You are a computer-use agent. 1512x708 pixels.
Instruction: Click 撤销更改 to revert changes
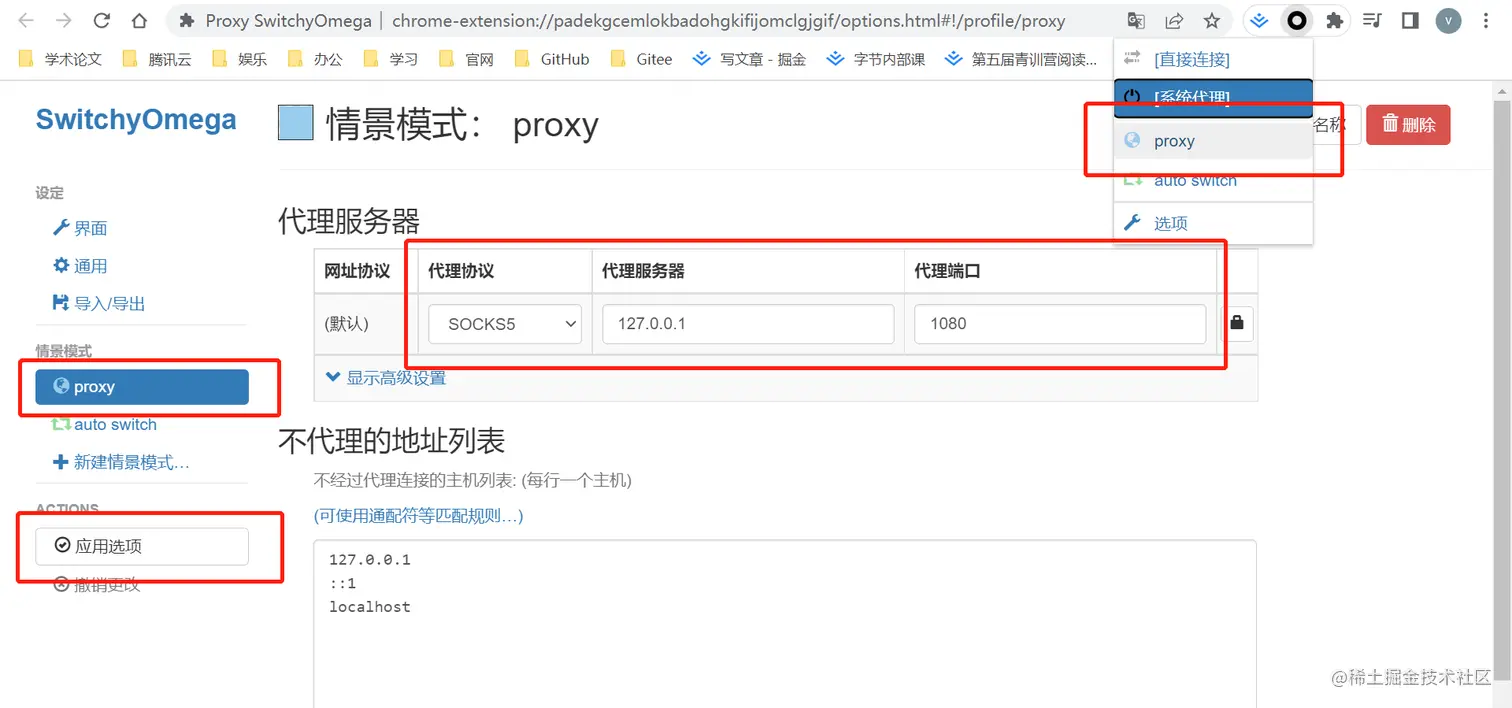tap(97, 585)
